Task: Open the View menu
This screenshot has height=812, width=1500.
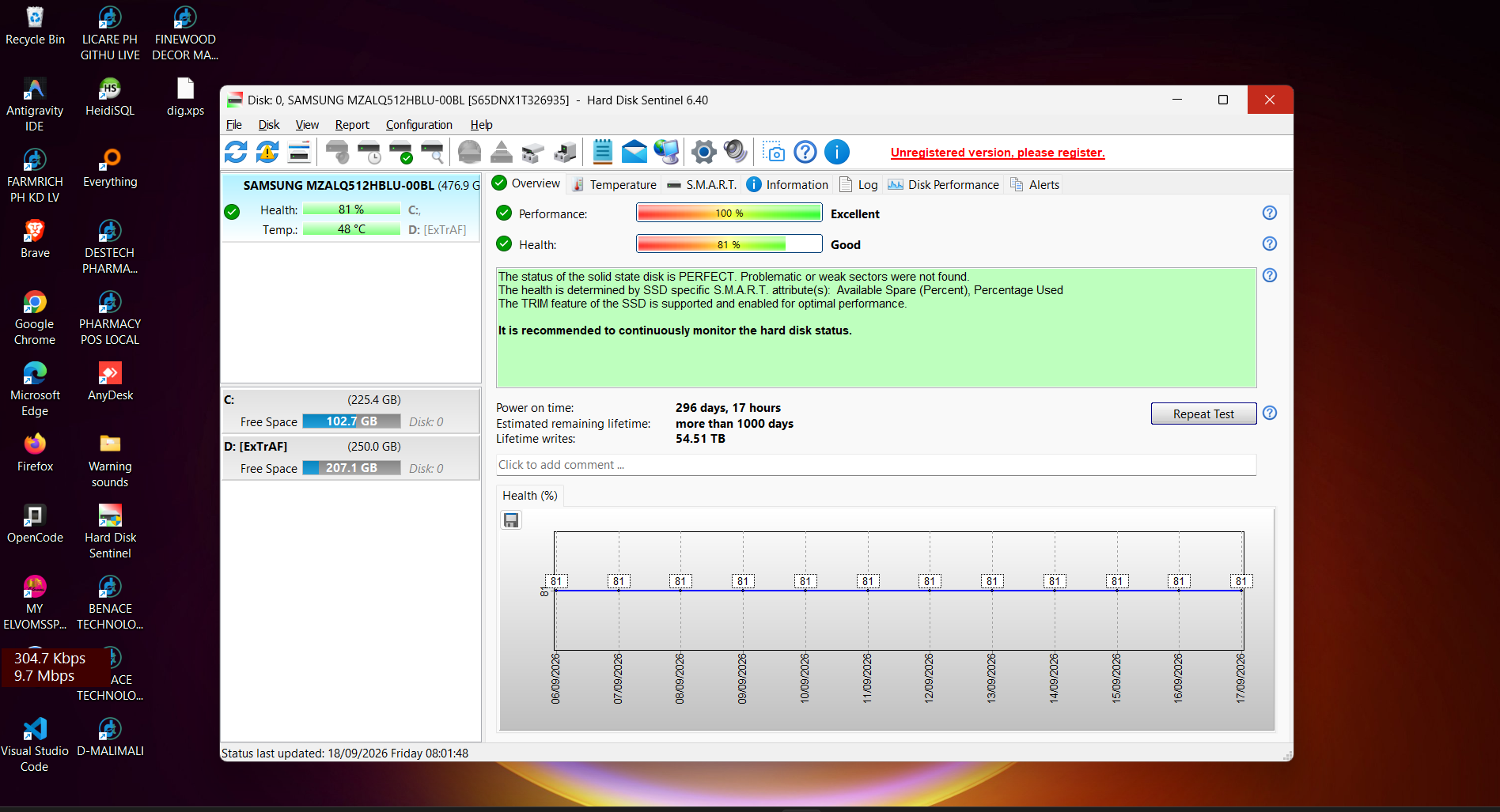Action: [307, 125]
